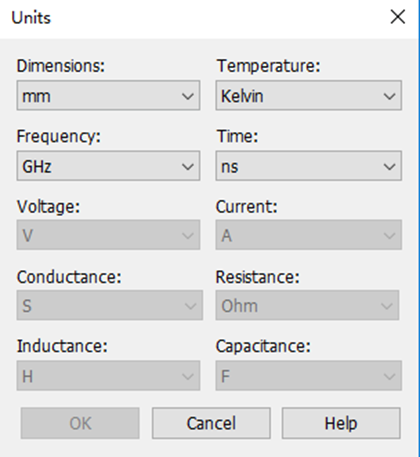Screen dimensions: 420x457
Task: Click the chevron arrow of Frequency field
Action: tap(188, 166)
